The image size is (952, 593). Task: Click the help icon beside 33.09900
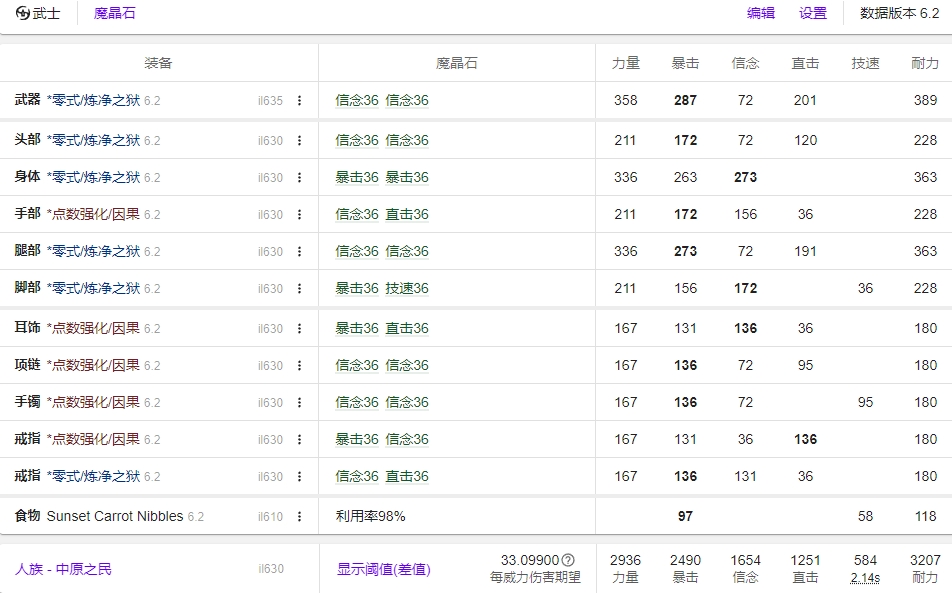(x=568, y=560)
